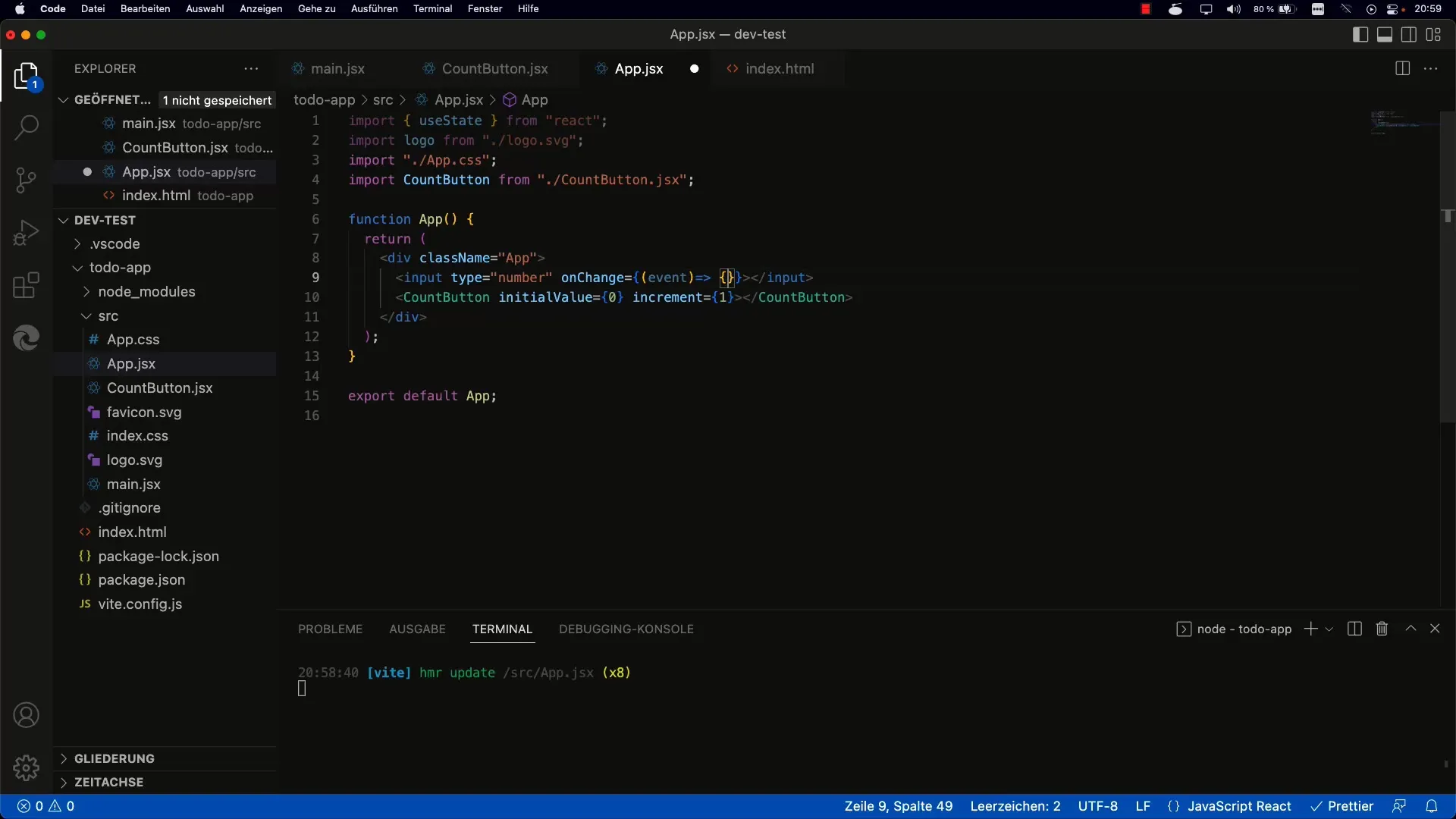Toggle the secondary sidebar layout icon
This screenshot has height=819, width=1456.
[x=1409, y=34]
